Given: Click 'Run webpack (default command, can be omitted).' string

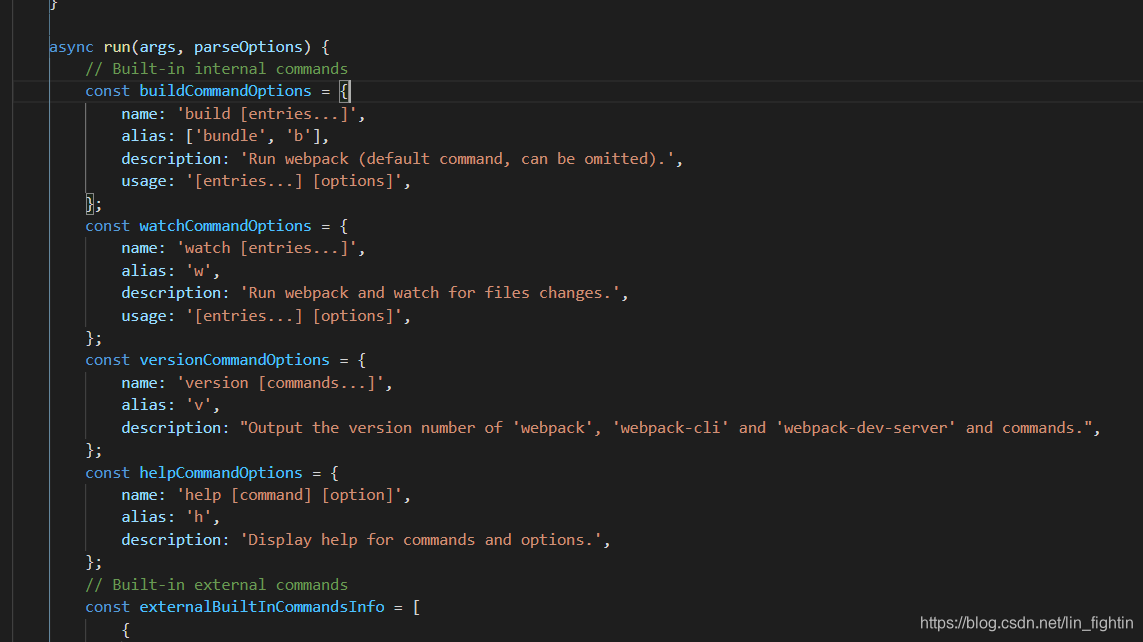Looking at the screenshot, I should [458, 159].
